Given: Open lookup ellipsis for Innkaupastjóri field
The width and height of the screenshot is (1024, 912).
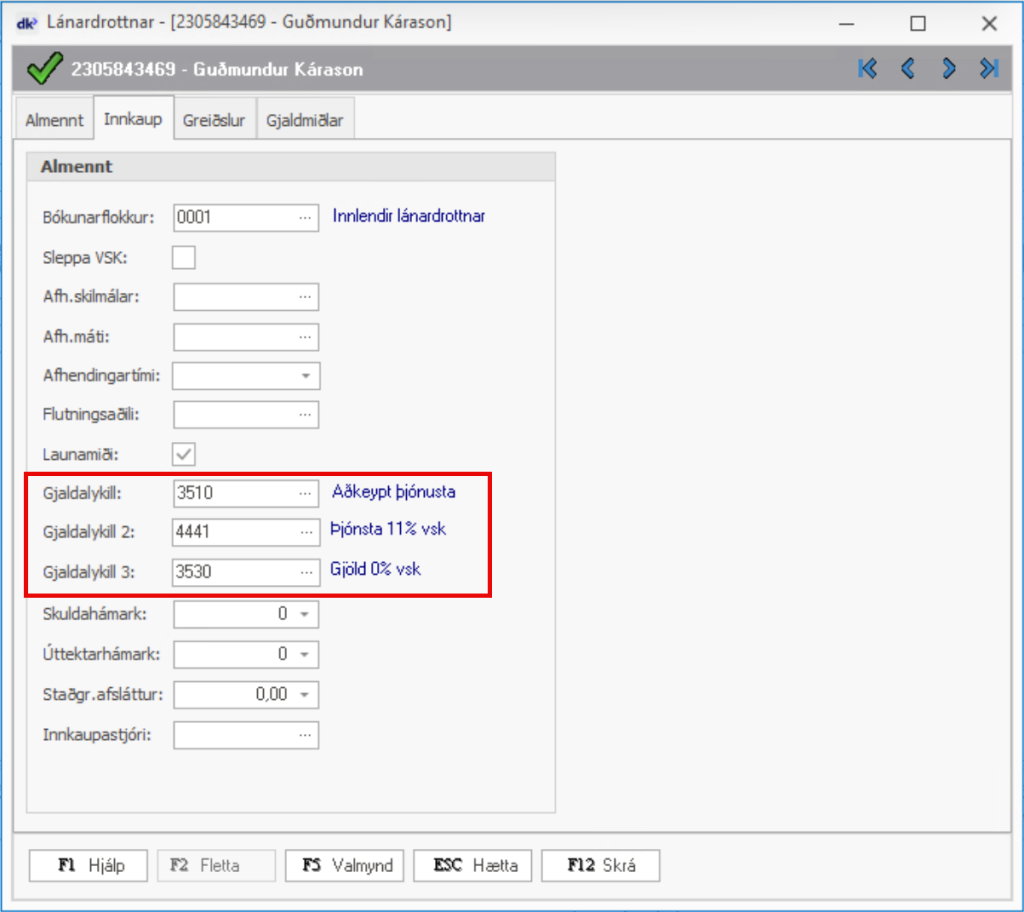Looking at the screenshot, I should [305, 735].
